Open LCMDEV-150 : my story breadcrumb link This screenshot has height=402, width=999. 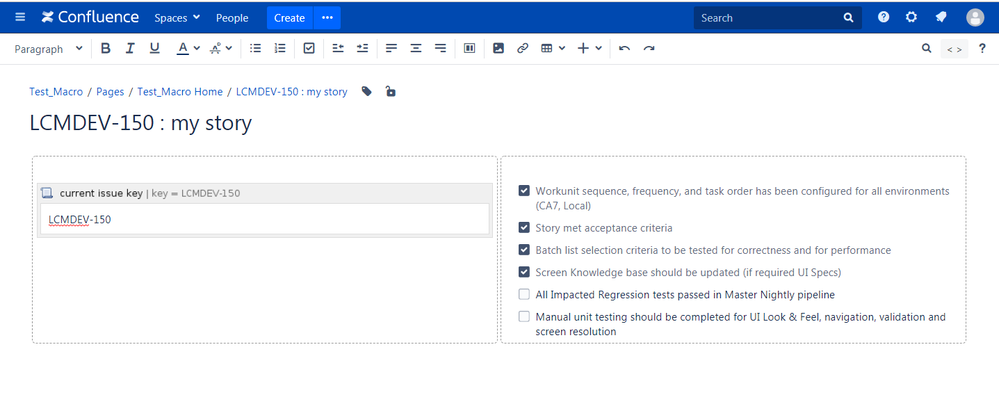pos(292,92)
